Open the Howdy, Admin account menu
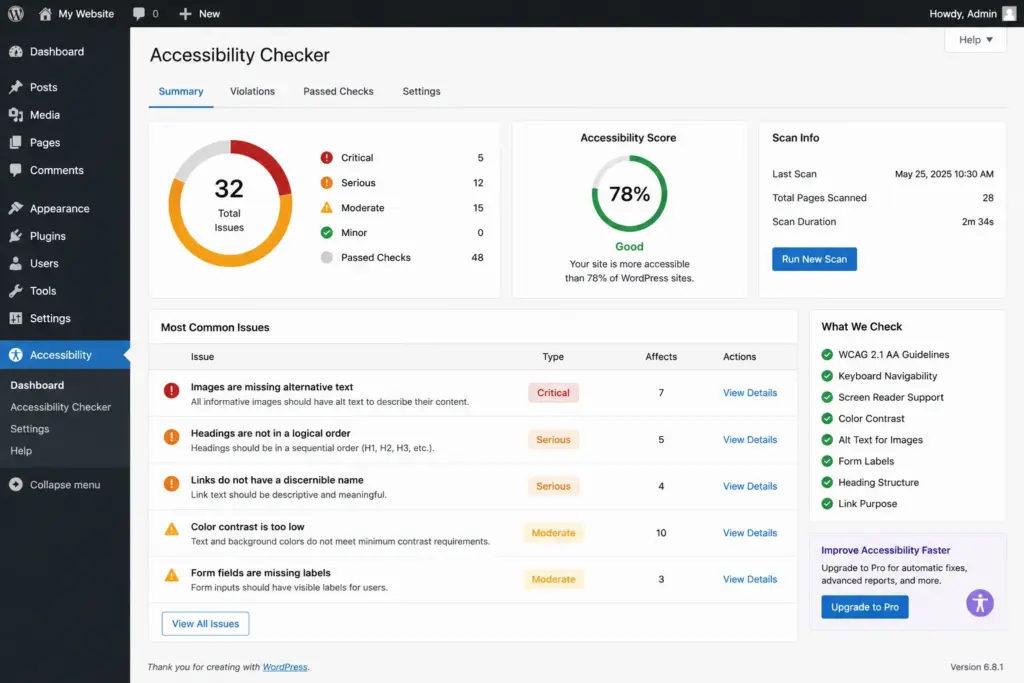The height and width of the screenshot is (683, 1024). (x=972, y=13)
